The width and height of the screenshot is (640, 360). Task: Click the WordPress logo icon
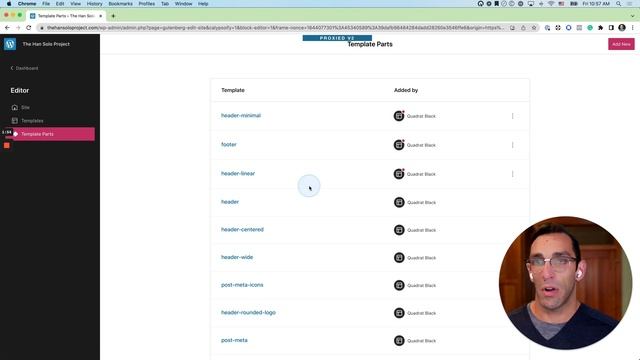[10, 44]
